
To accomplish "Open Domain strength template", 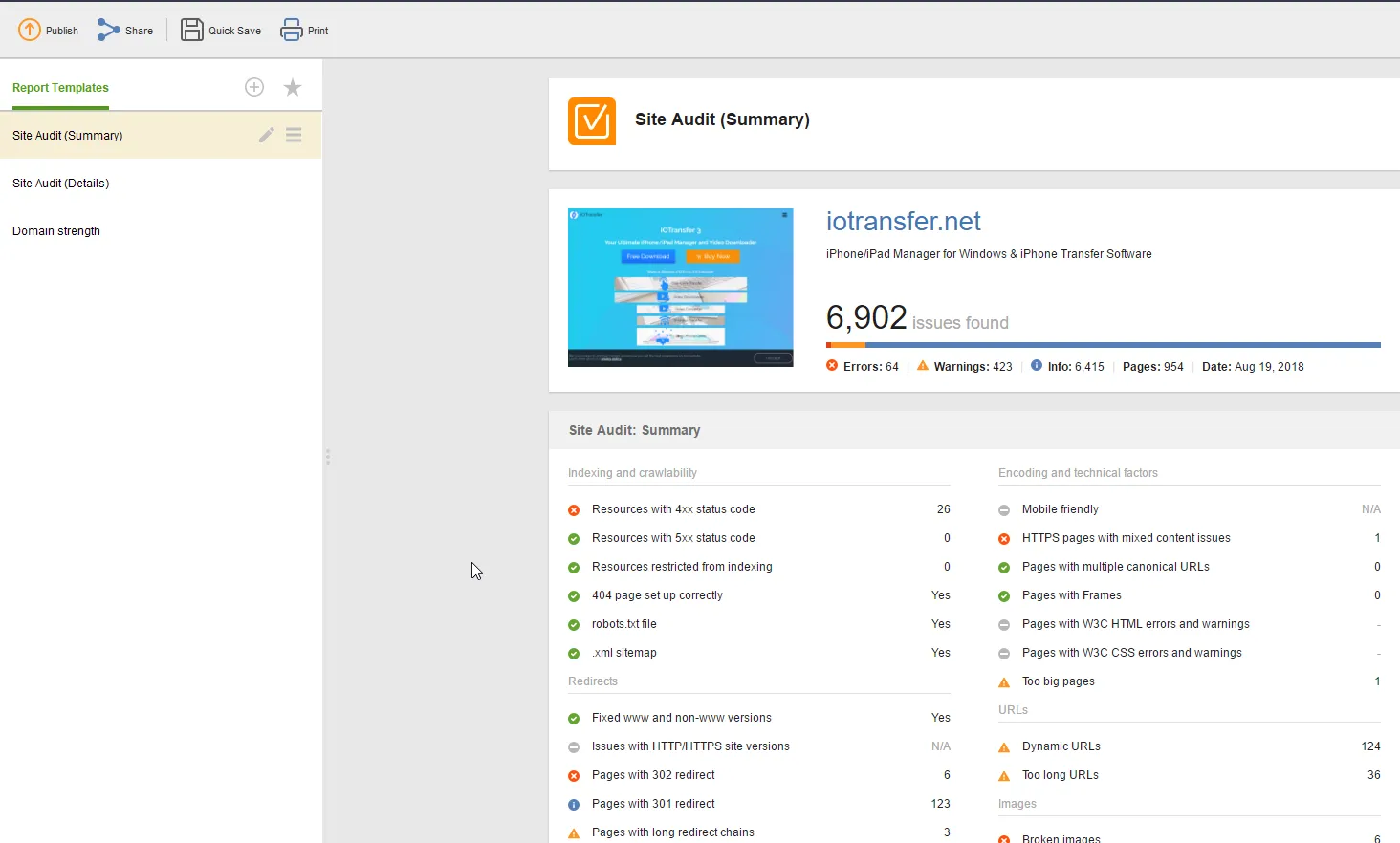I will (x=161, y=230).
